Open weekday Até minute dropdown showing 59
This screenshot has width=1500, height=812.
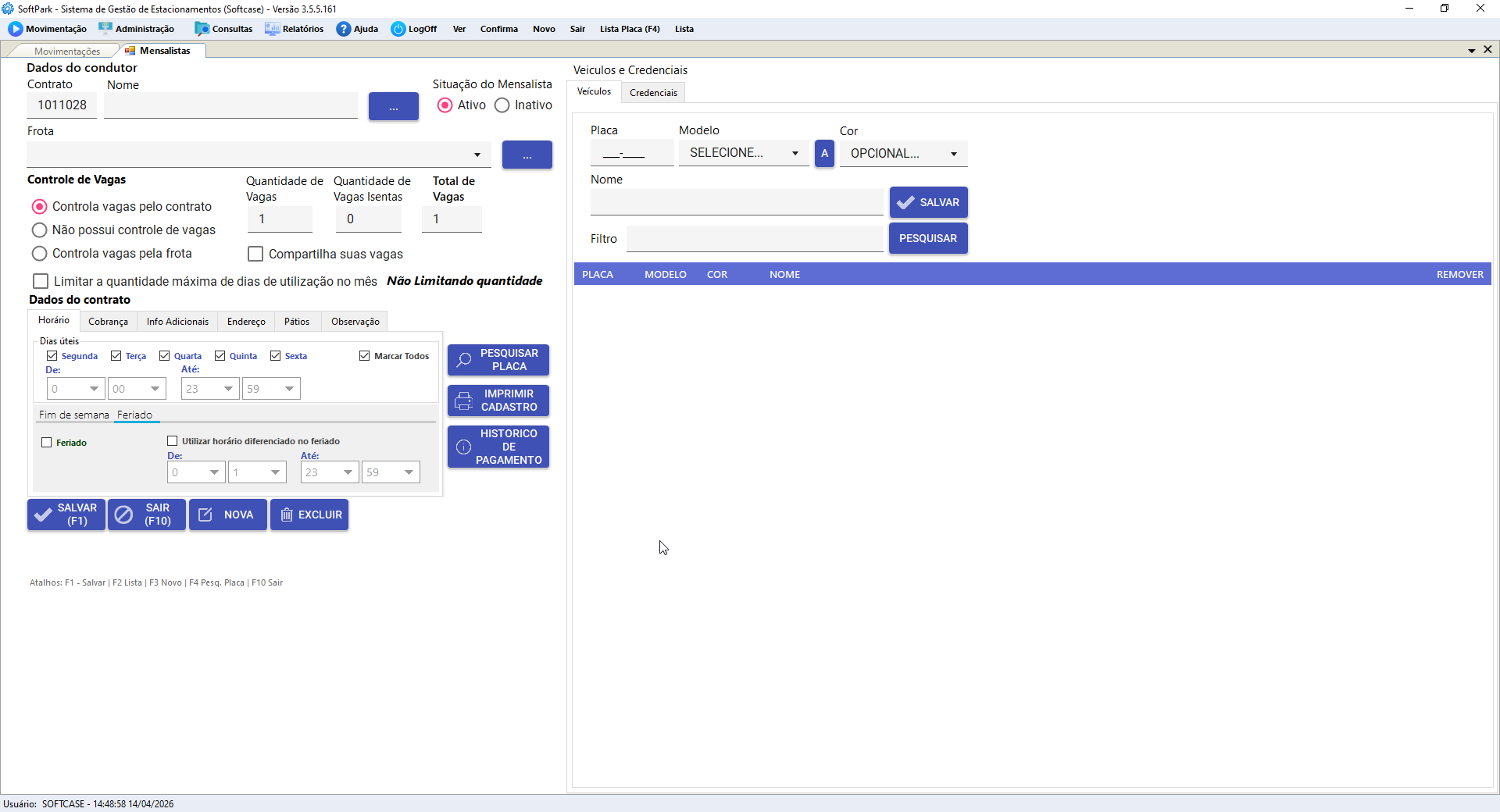pyautogui.click(x=271, y=389)
